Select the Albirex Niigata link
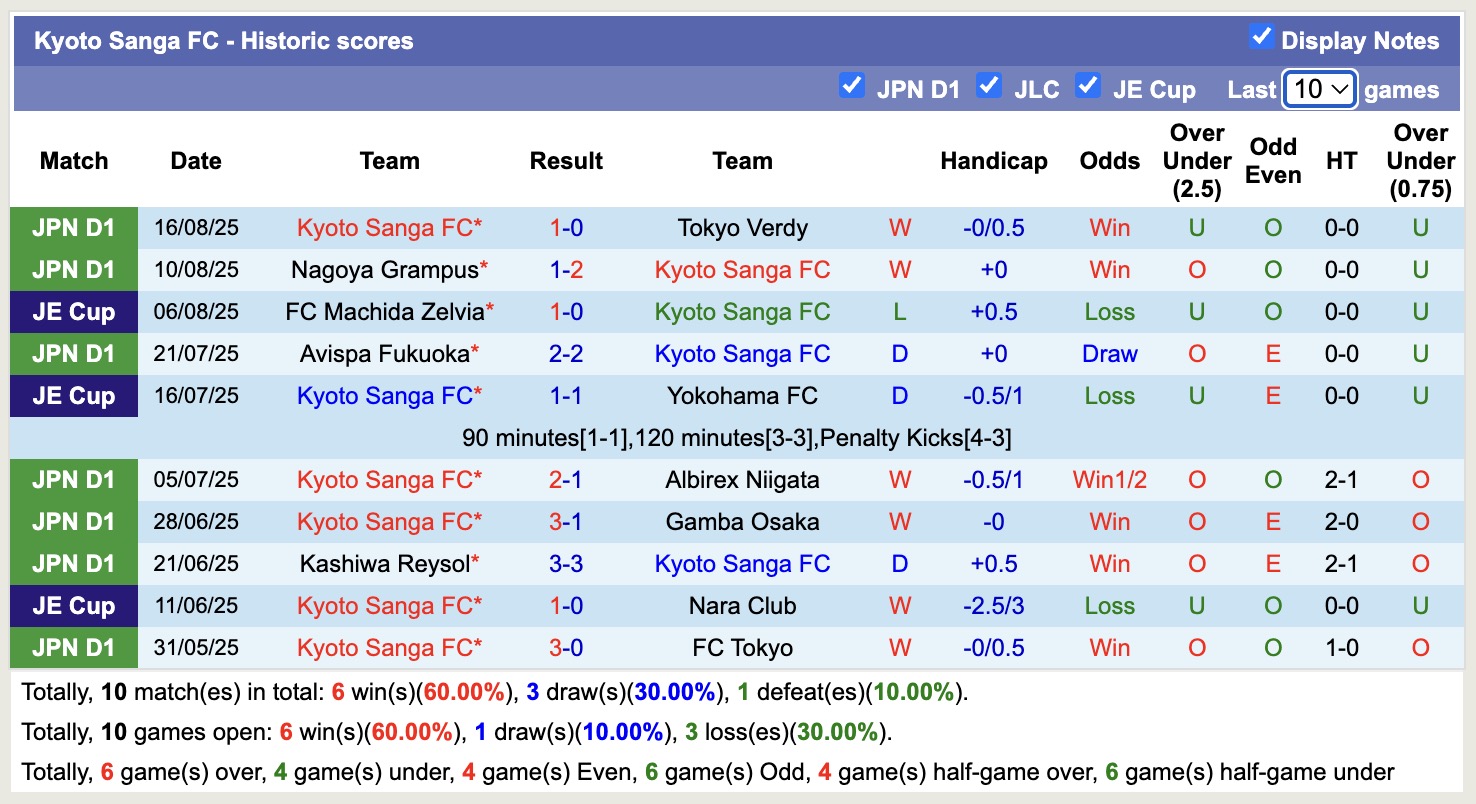The height and width of the screenshot is (804, 1476). (x=742, y=479)
